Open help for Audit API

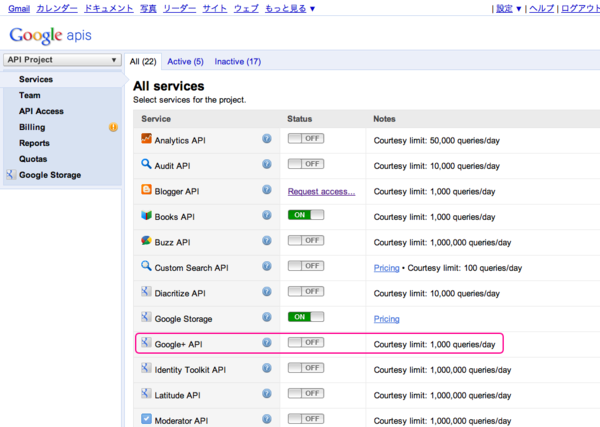click(x=267, y=164)
